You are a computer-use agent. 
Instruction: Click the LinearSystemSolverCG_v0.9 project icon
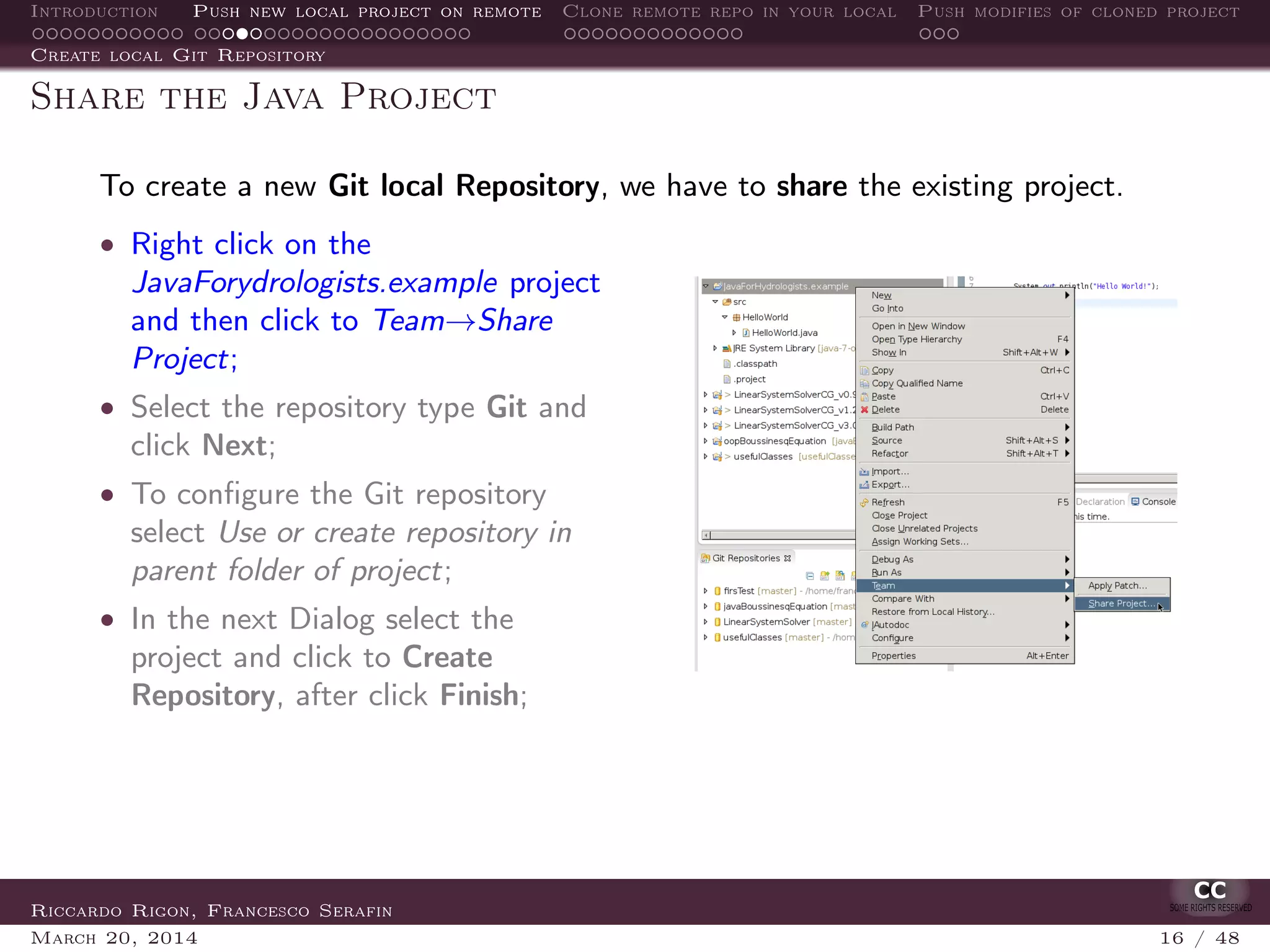[717, 395]
